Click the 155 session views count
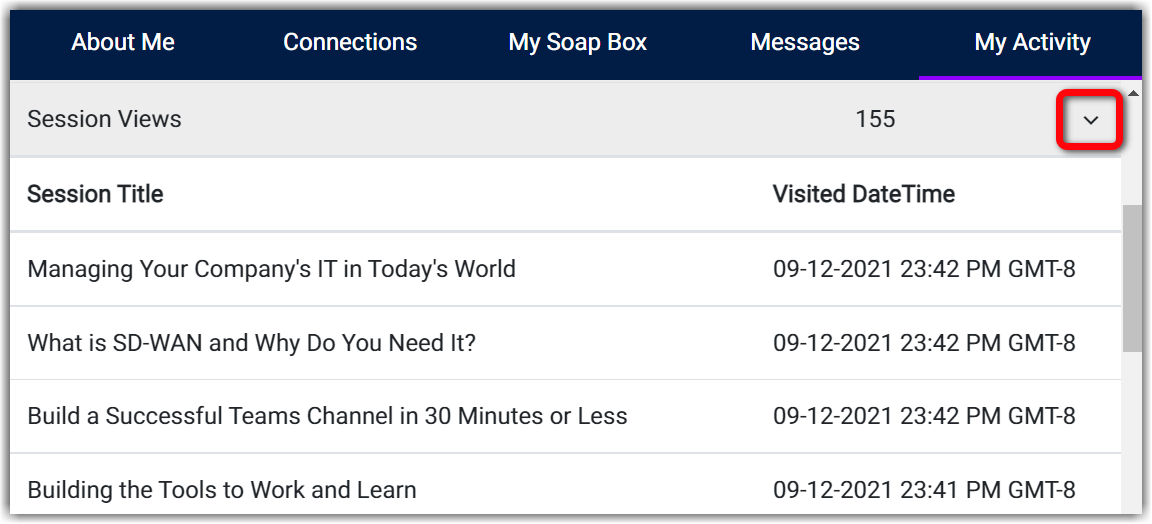This screenshot has height=524, width=1152. [x=875, y=119]
